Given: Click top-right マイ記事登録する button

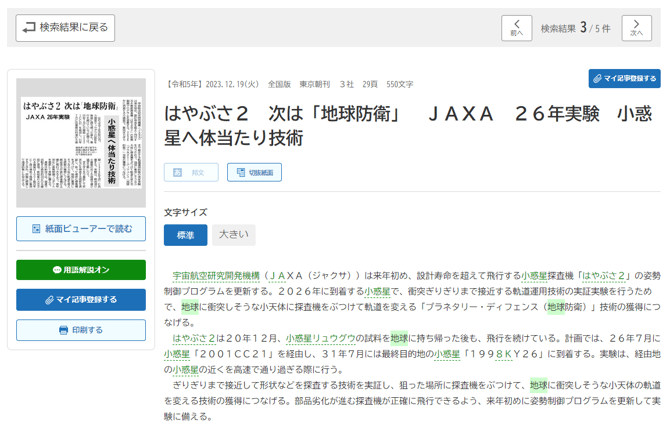Looking at the screenshot, I should click(624, 79).
